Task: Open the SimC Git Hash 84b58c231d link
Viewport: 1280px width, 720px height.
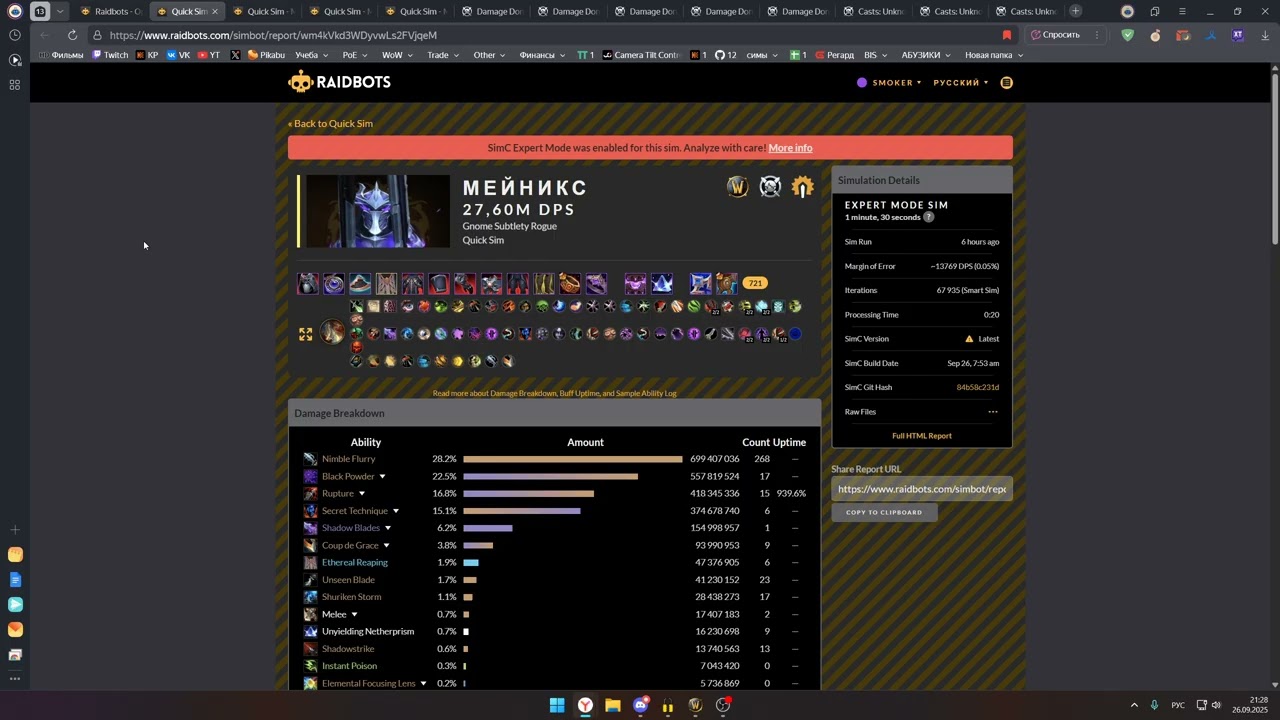Action: point(978,388)
